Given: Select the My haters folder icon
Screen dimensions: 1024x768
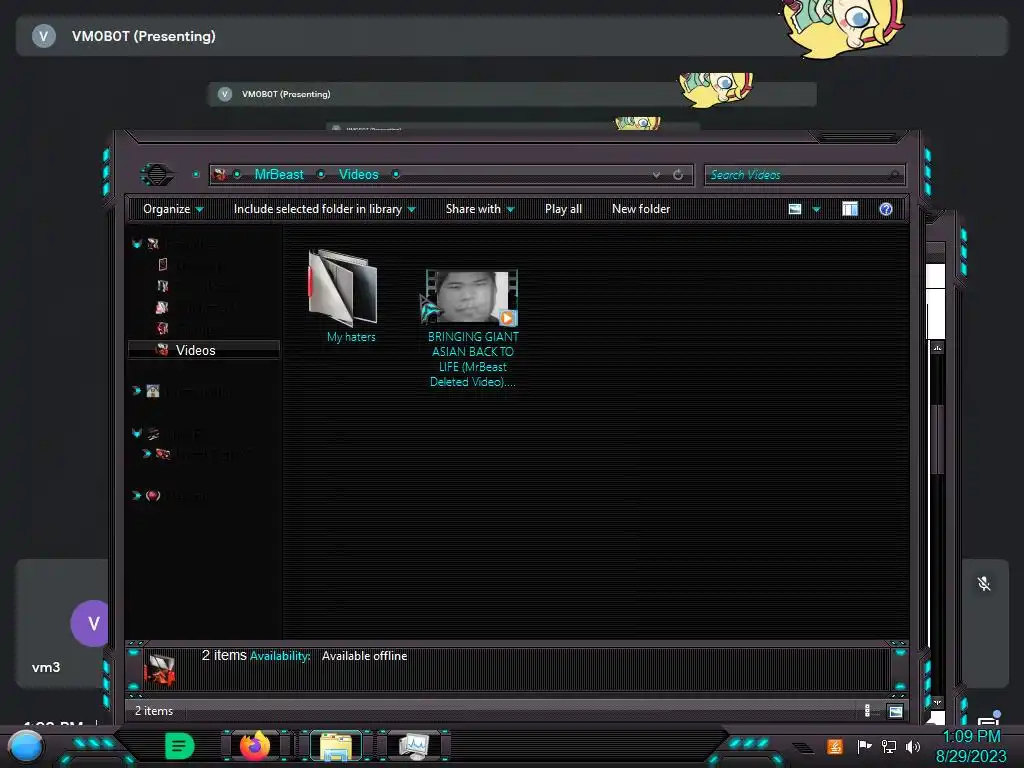Looking at the screenshot, I should point(344,287).
